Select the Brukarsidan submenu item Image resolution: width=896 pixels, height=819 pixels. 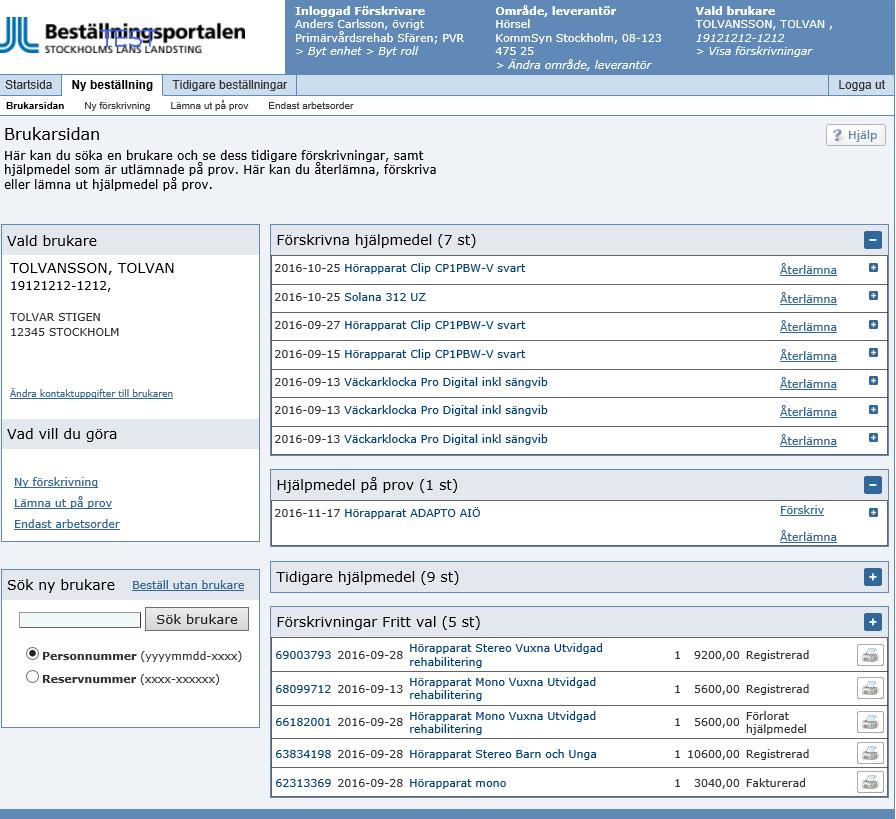tap(35, 106)
